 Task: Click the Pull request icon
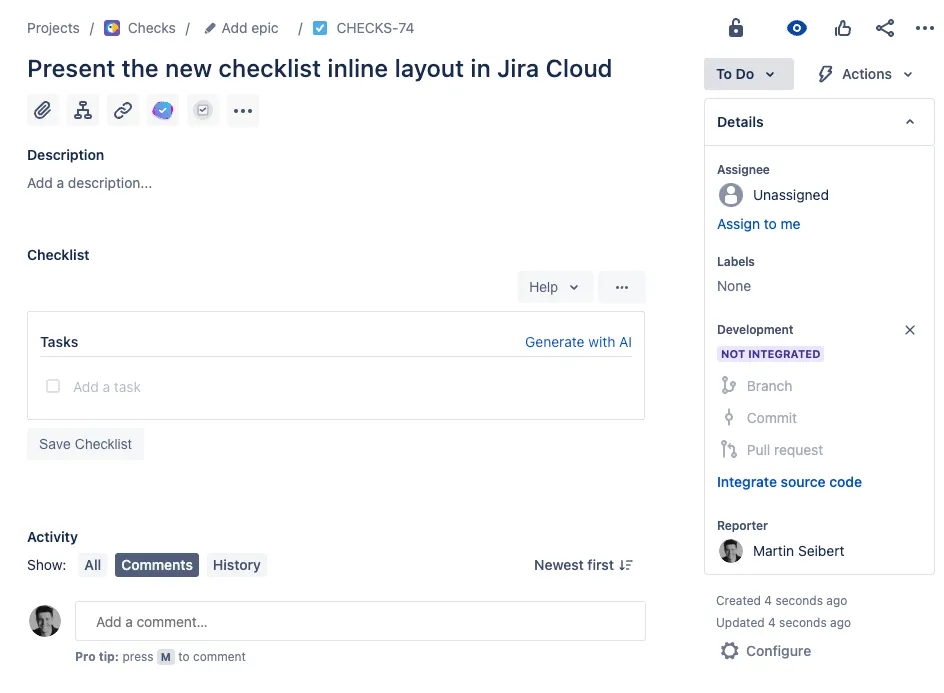(x=728, y=450)
